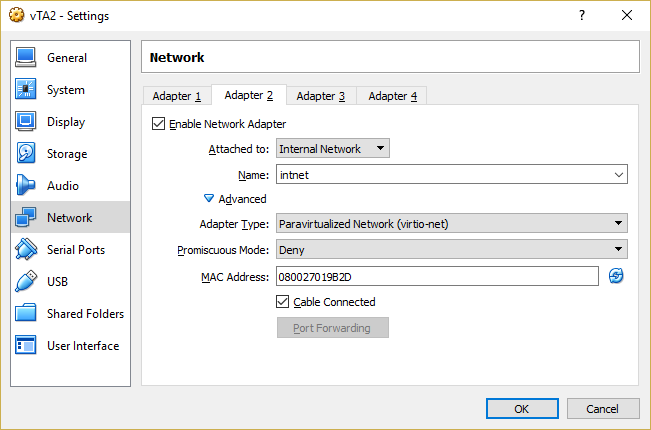Click the Attached to label

239,149
